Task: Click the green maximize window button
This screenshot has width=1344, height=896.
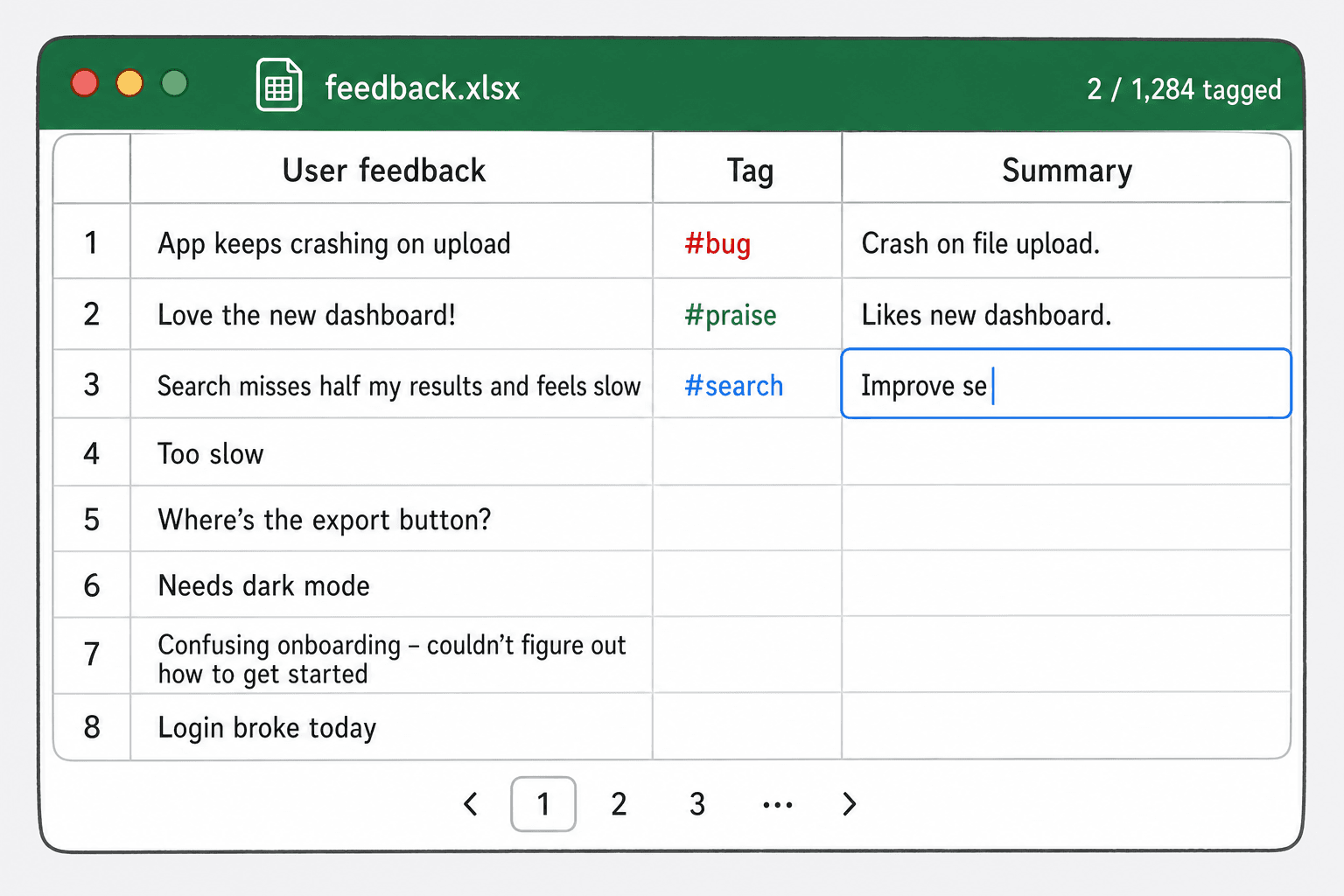Action: click(x=175, y=83)
